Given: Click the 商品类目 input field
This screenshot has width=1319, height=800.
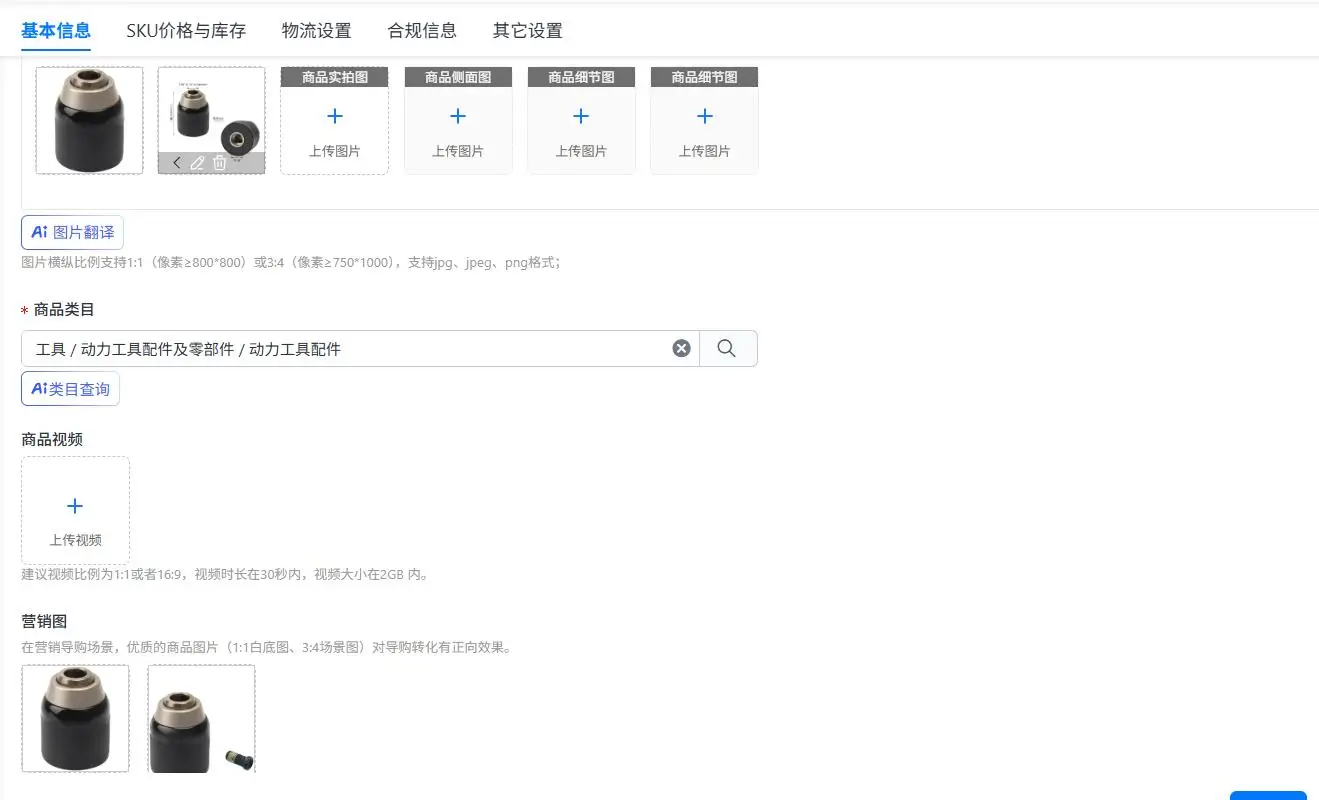Looking at the screenshot, I should 360,348.
